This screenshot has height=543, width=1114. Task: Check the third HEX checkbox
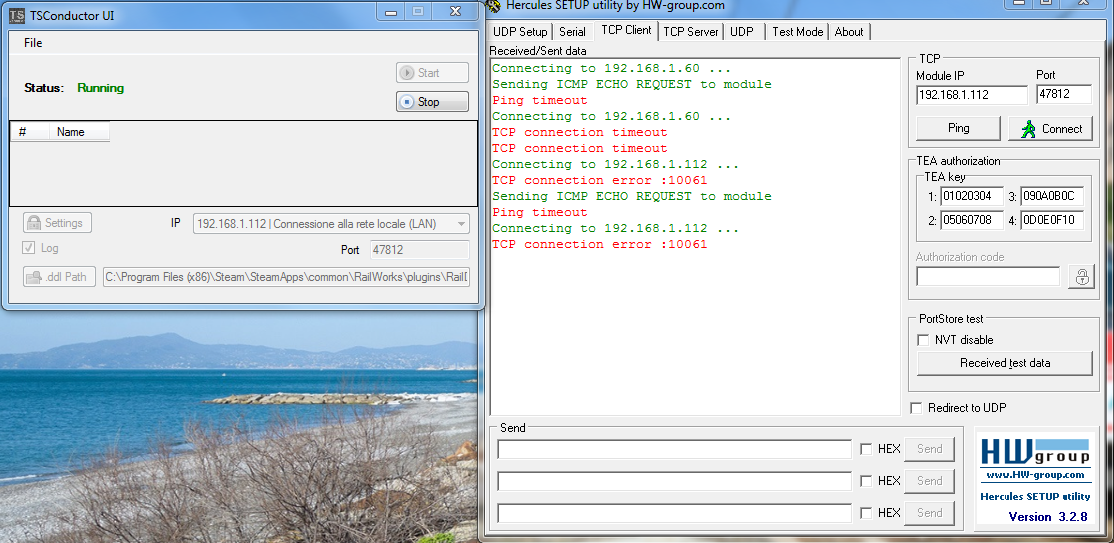(866, 513)
